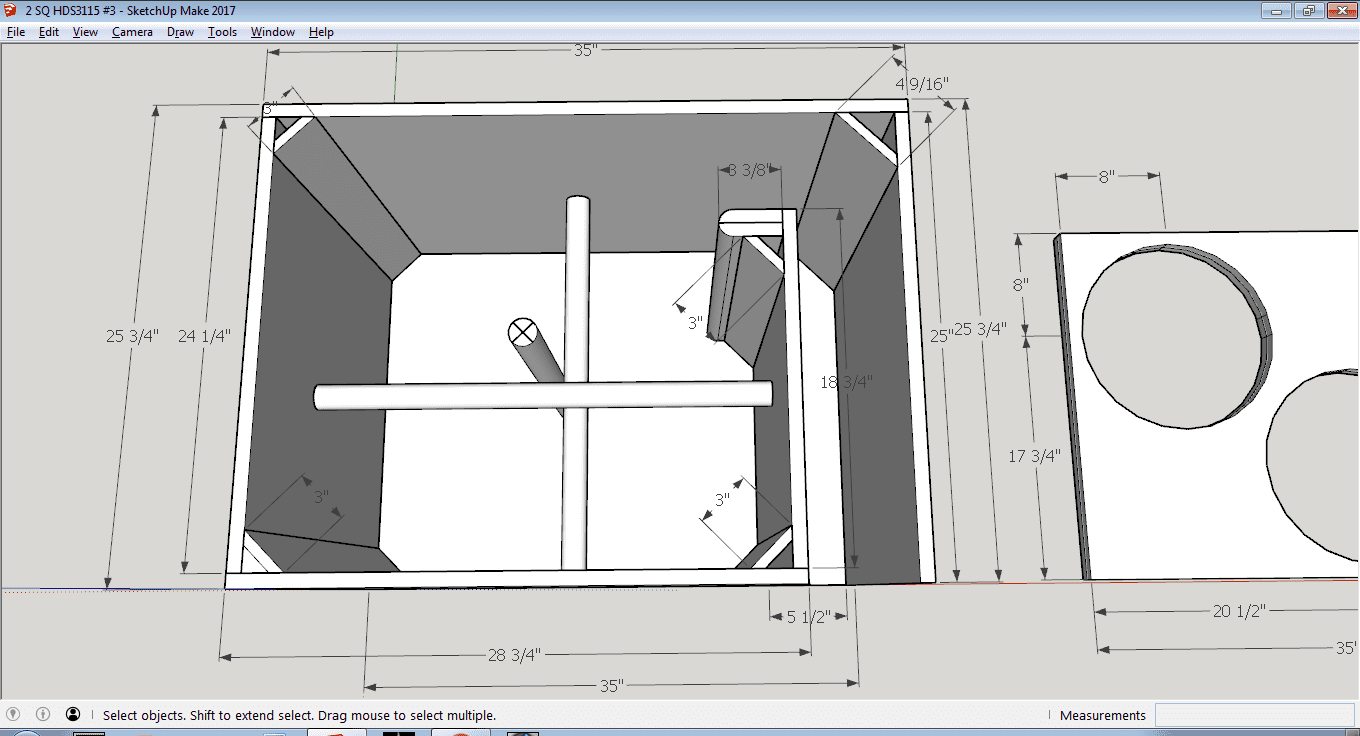Image resolution: width=1360 pixels, height=736 pixels.
Task: Close the SketchUp window
Action: click(x=1340, y=11)
